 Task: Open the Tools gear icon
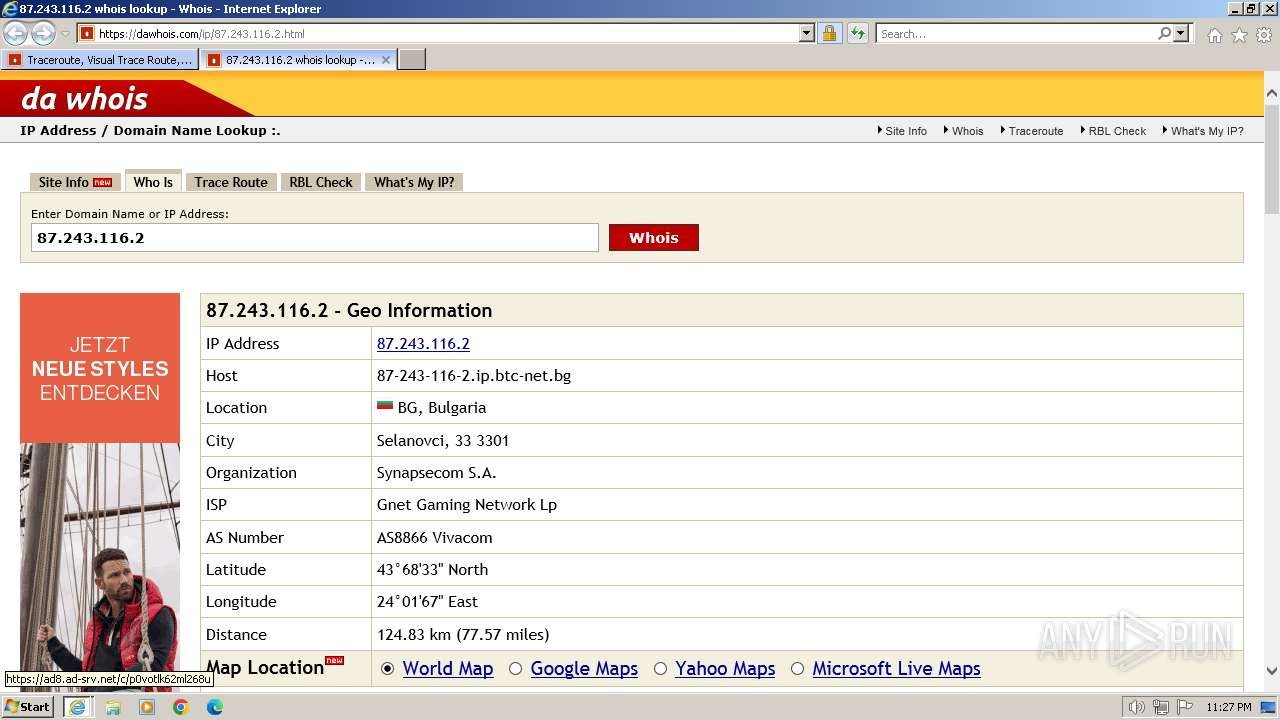(1264, 35)
